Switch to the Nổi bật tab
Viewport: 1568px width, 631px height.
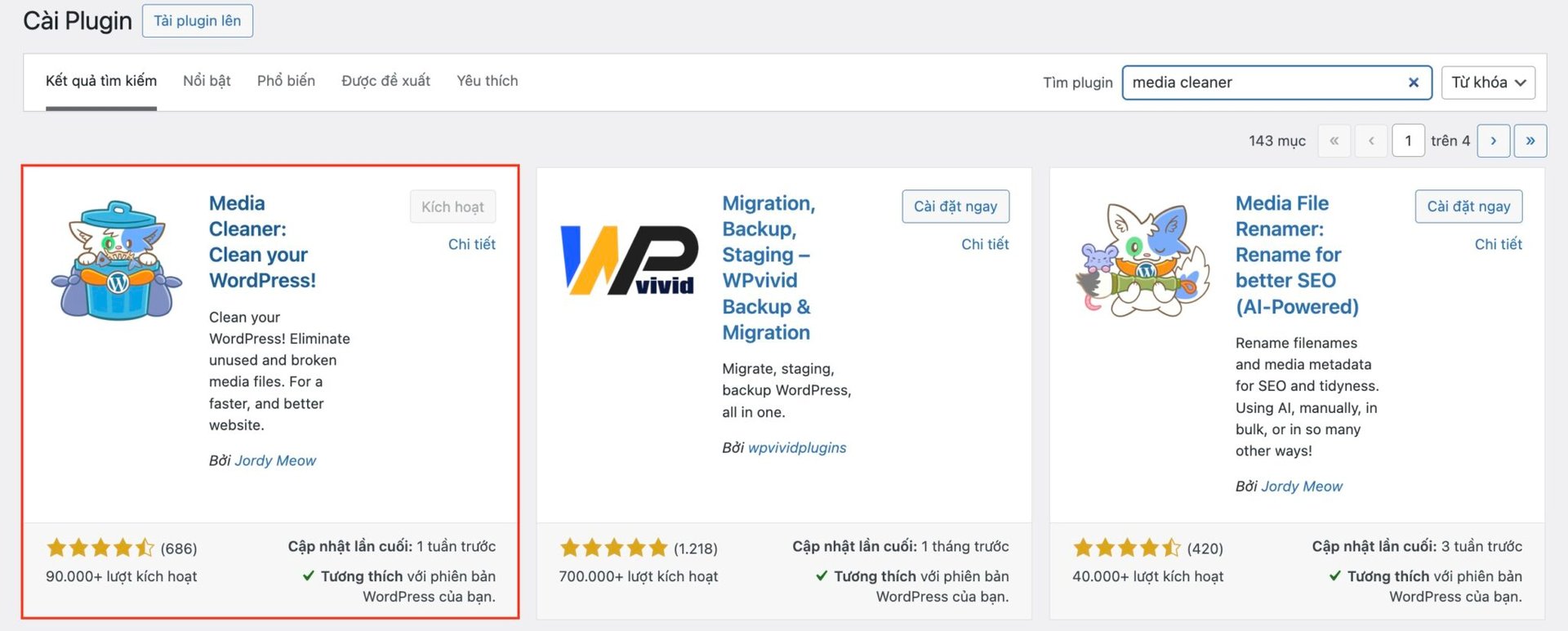207,81
